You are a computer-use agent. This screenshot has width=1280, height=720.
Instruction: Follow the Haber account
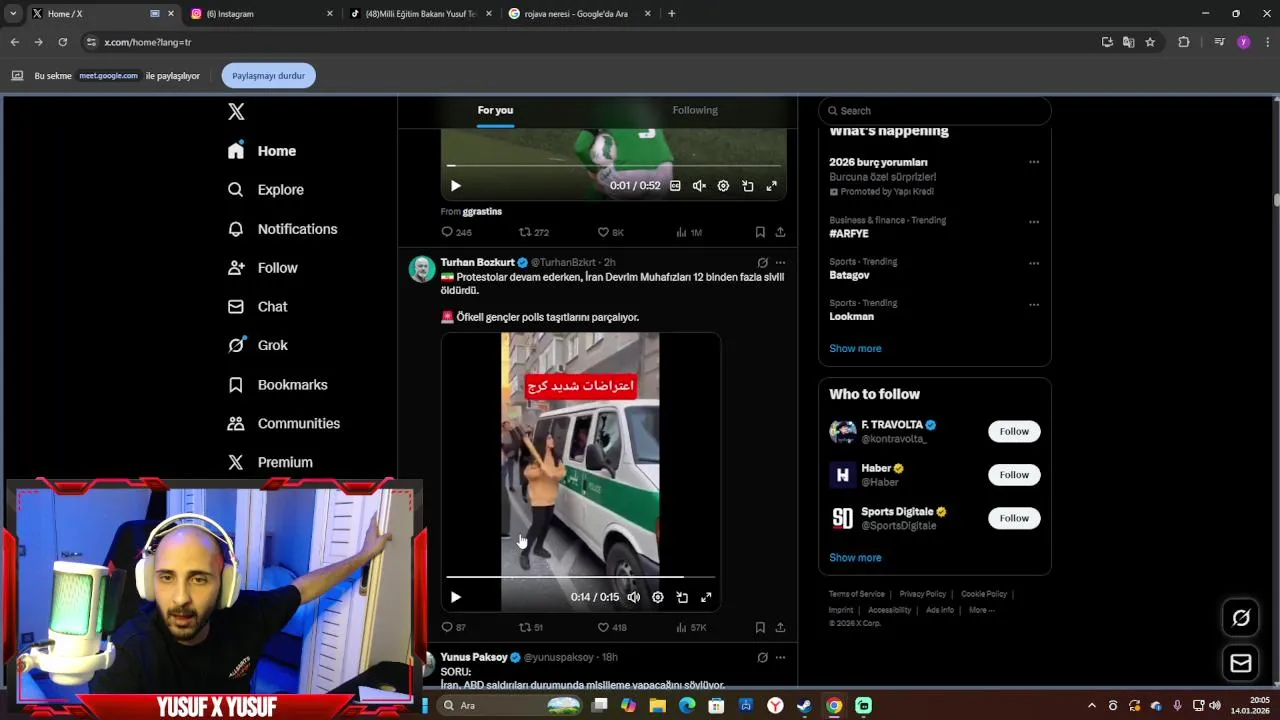pyautogui.click(x=1014, y=475)
